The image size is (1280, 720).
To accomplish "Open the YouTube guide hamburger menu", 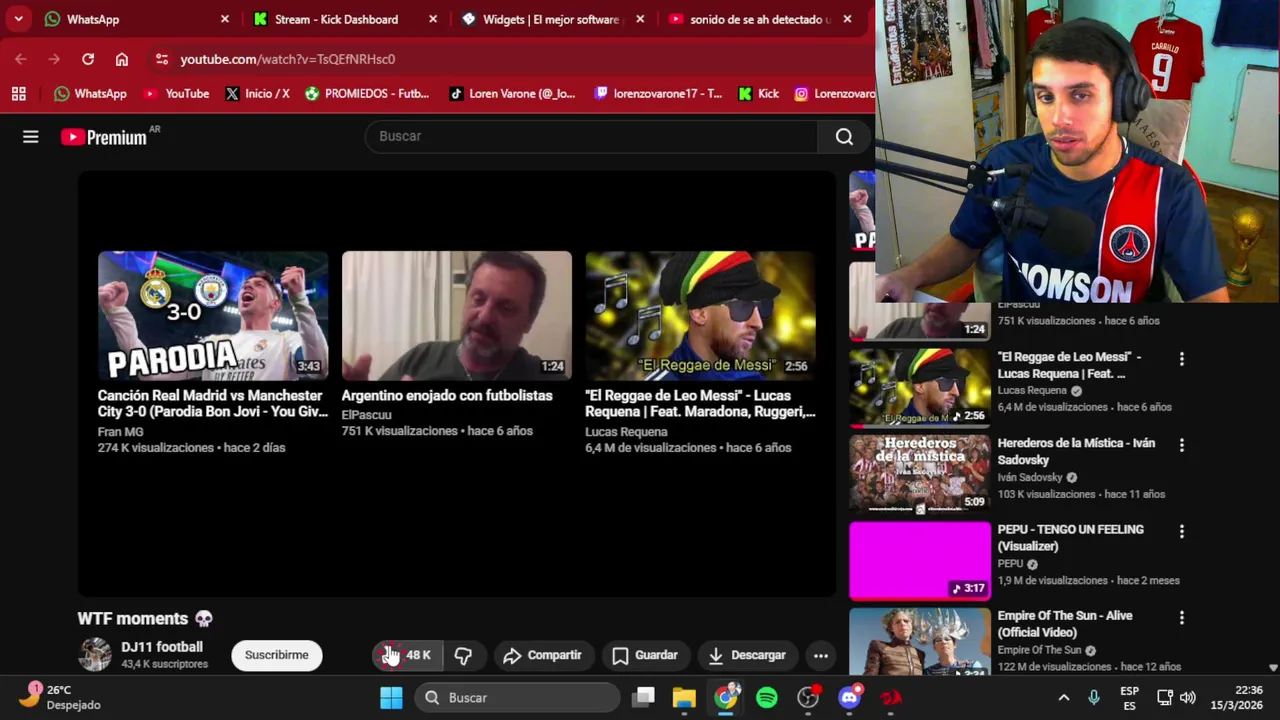I will (x=30, y=137).
